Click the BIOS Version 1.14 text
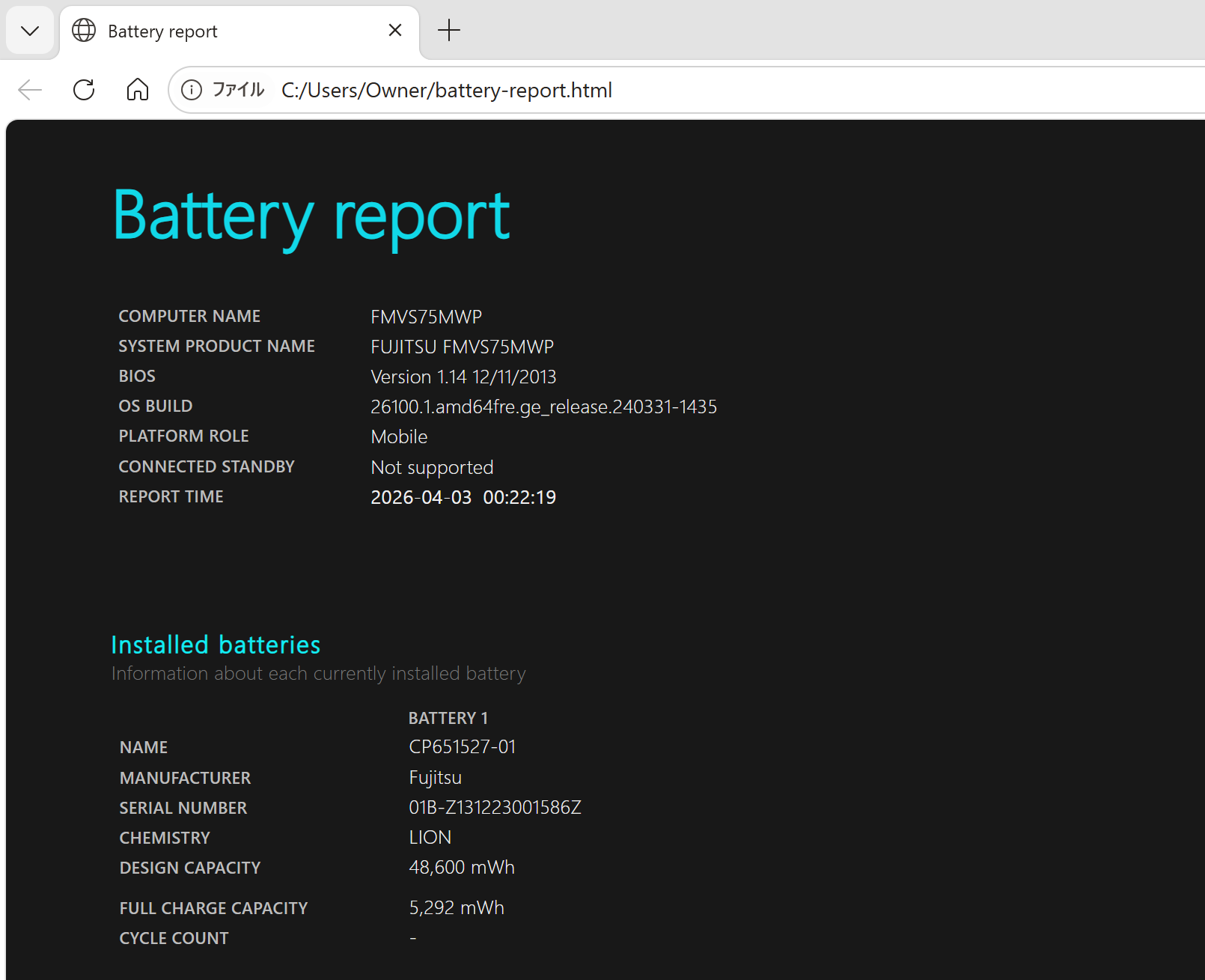1205x980 pixels. 463,377
